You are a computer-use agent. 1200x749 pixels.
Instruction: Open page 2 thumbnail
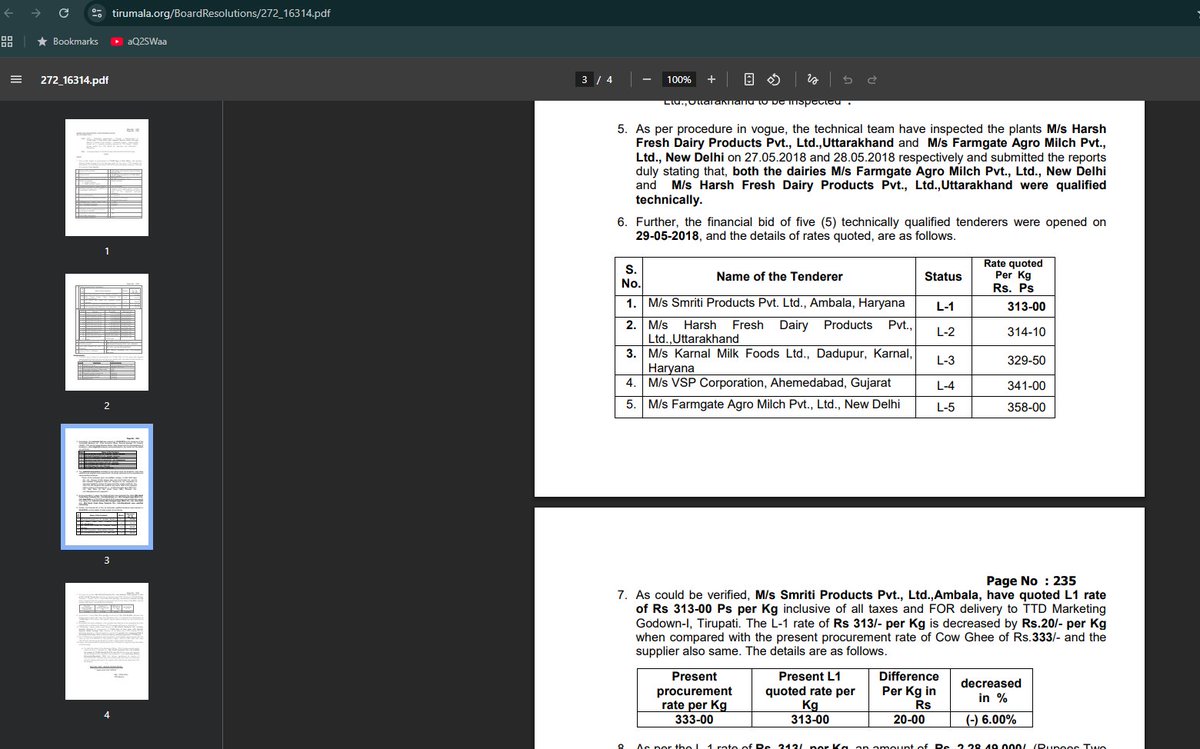tap(107, 332)
